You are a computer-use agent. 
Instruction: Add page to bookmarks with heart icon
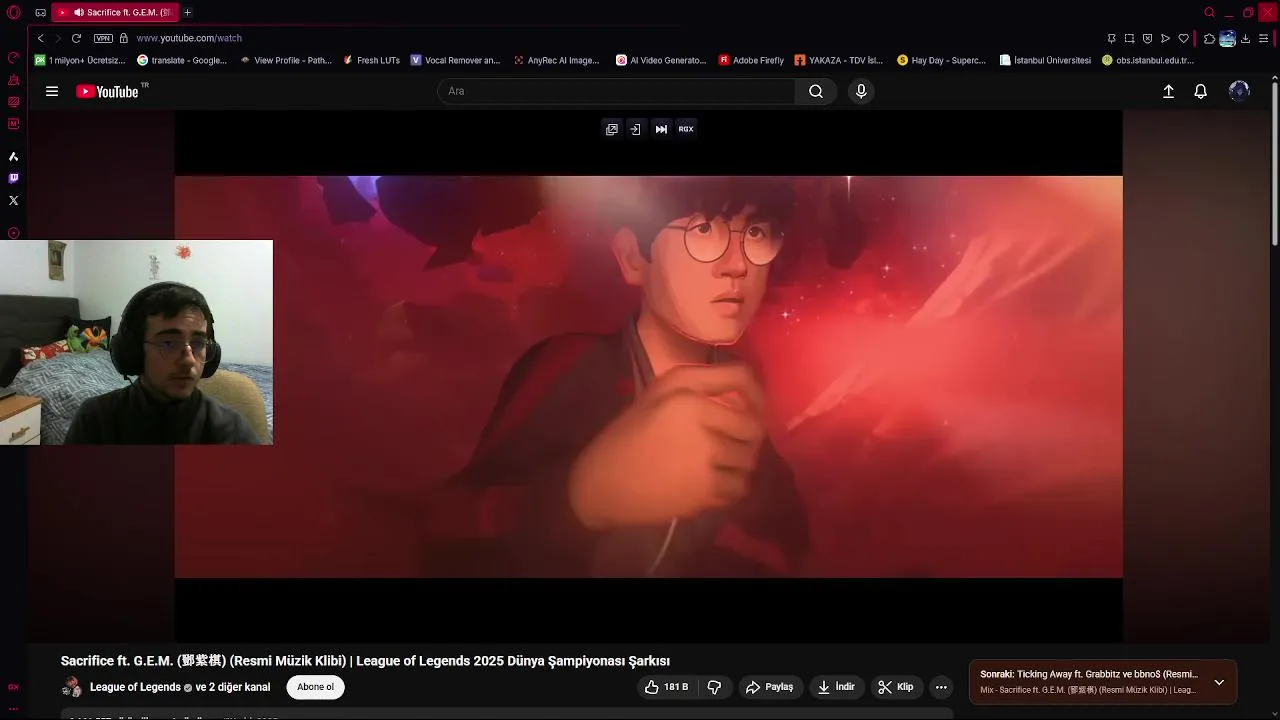(x=1184, y=38)
